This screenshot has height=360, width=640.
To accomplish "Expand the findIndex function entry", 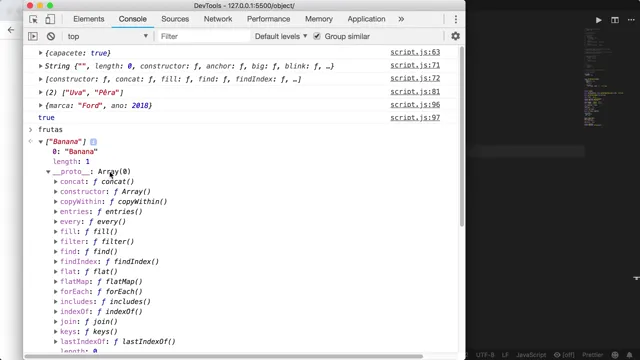I will [x=56, y=262].
